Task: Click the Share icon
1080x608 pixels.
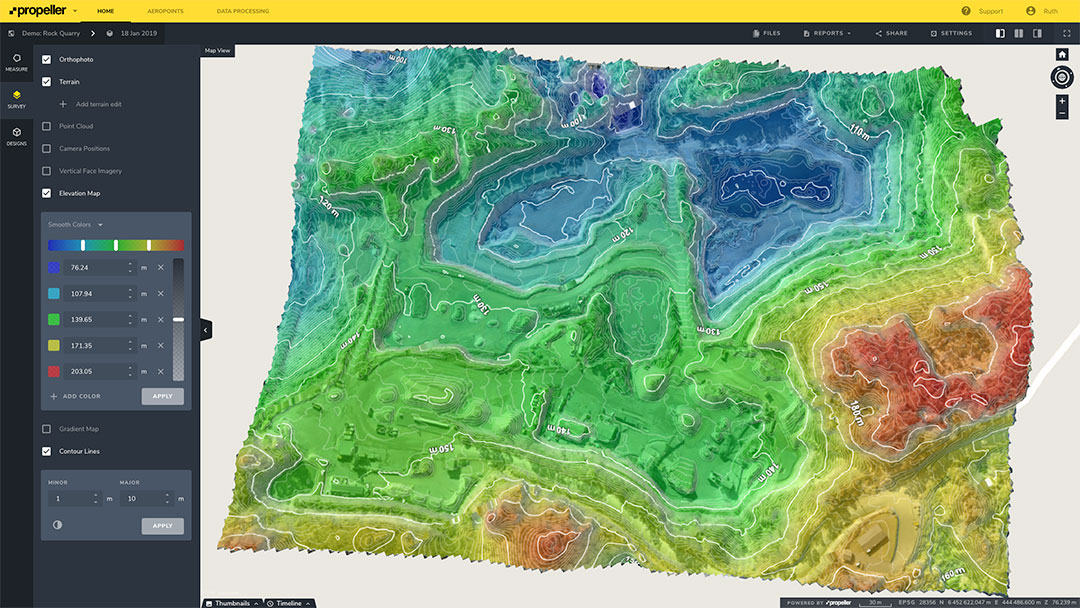Action: pos(878,33)
